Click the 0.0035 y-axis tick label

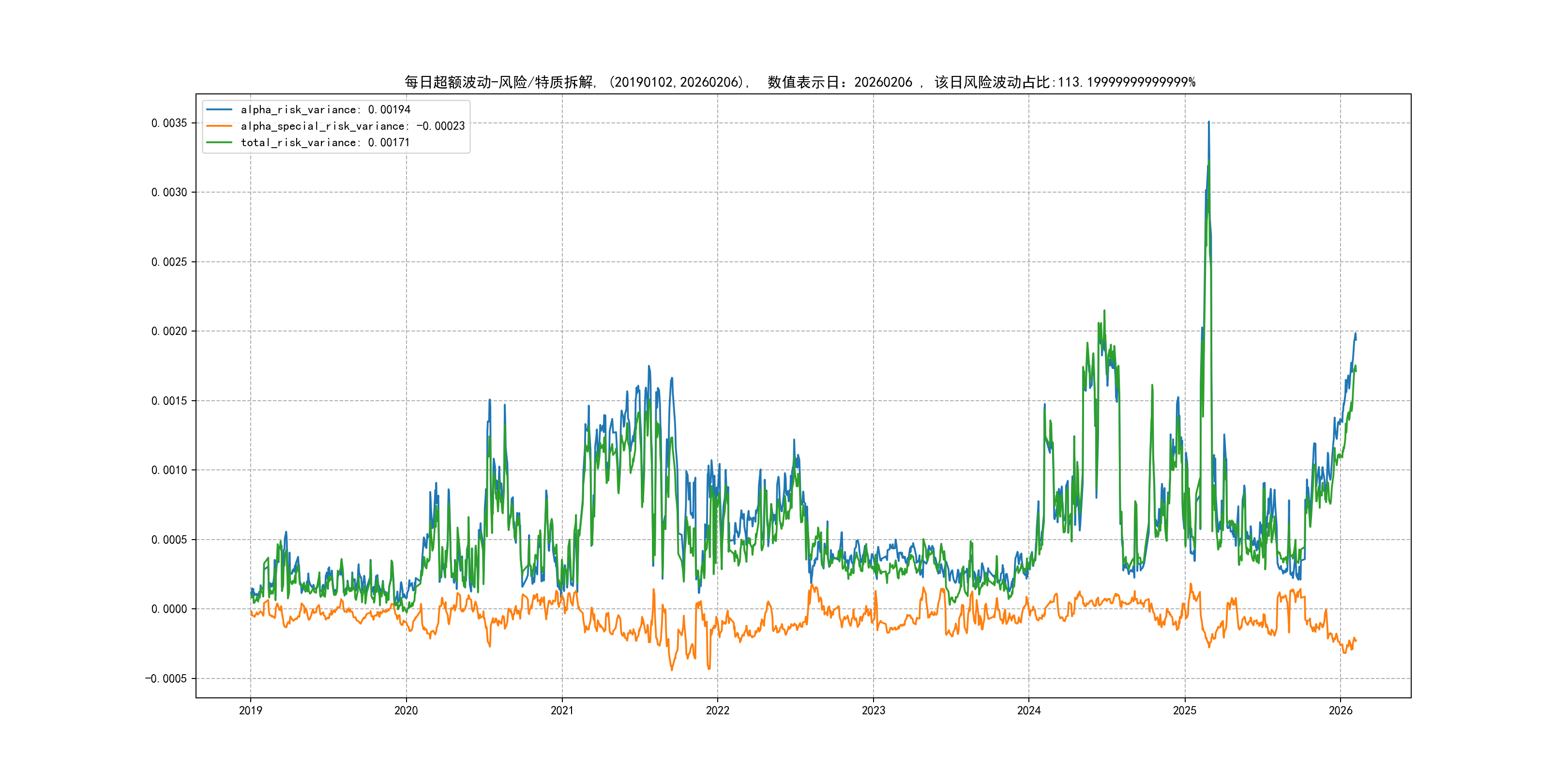click(169, 123)
